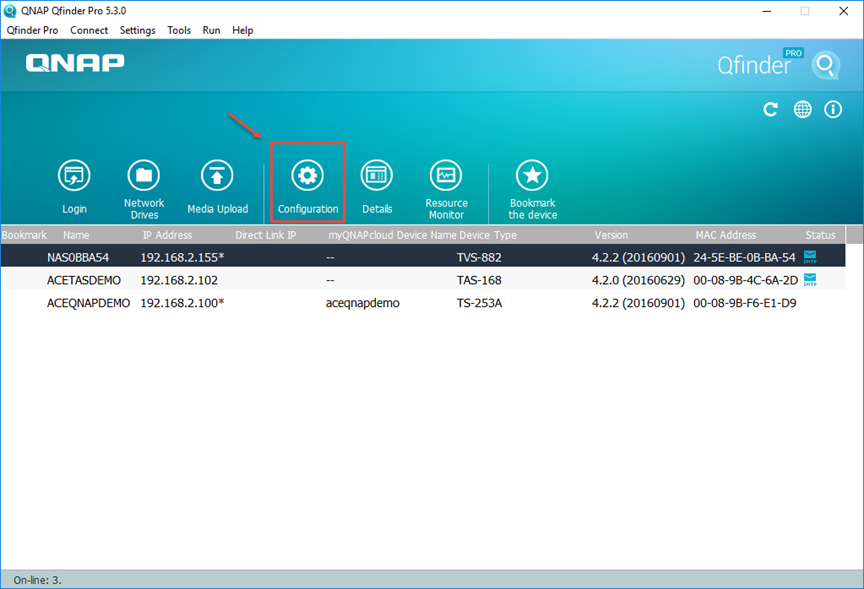
Task: Open the Connect menu
Action: (x=89, y=30)
